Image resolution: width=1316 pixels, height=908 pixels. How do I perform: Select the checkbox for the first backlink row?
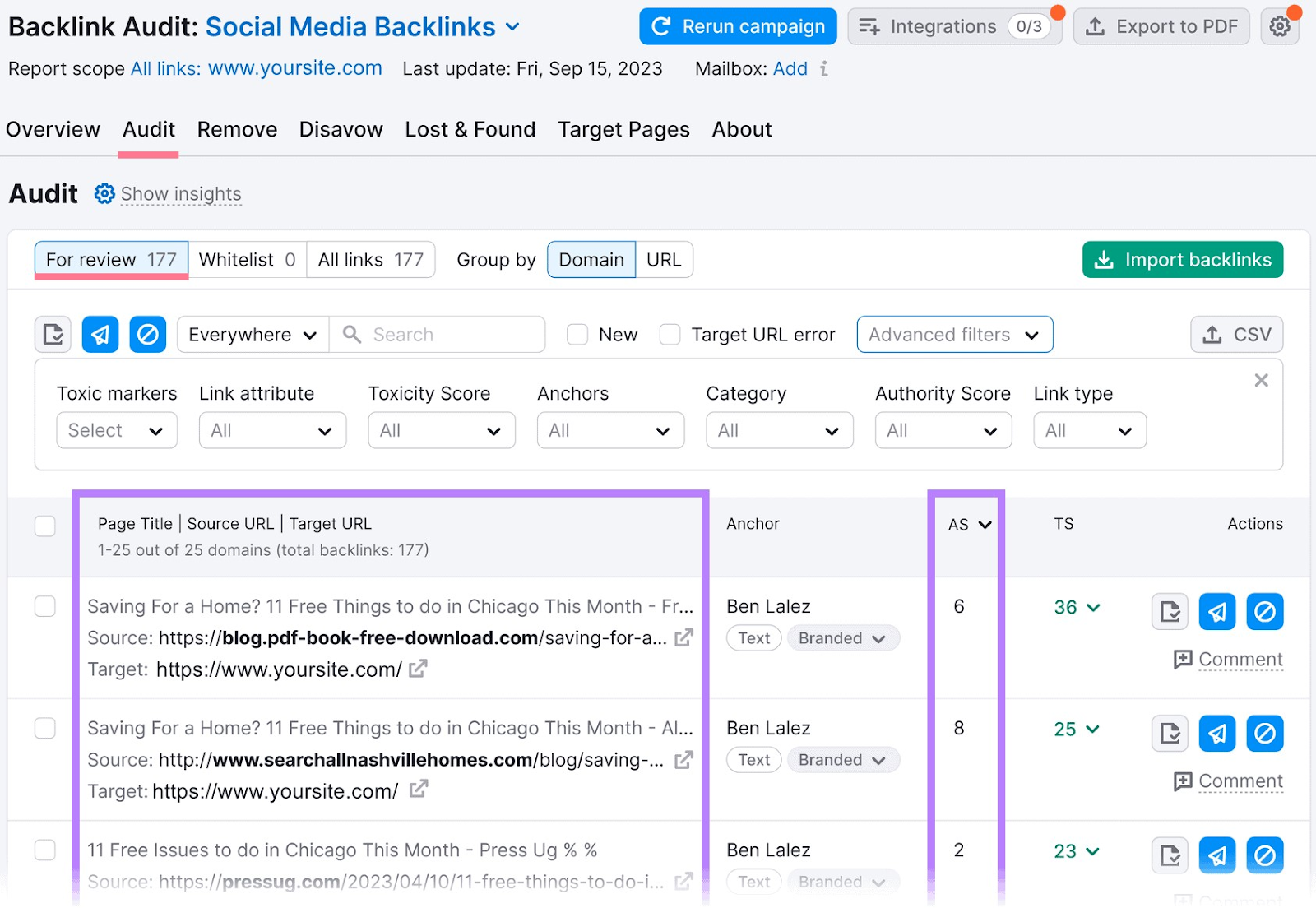[x=45, y=606]
